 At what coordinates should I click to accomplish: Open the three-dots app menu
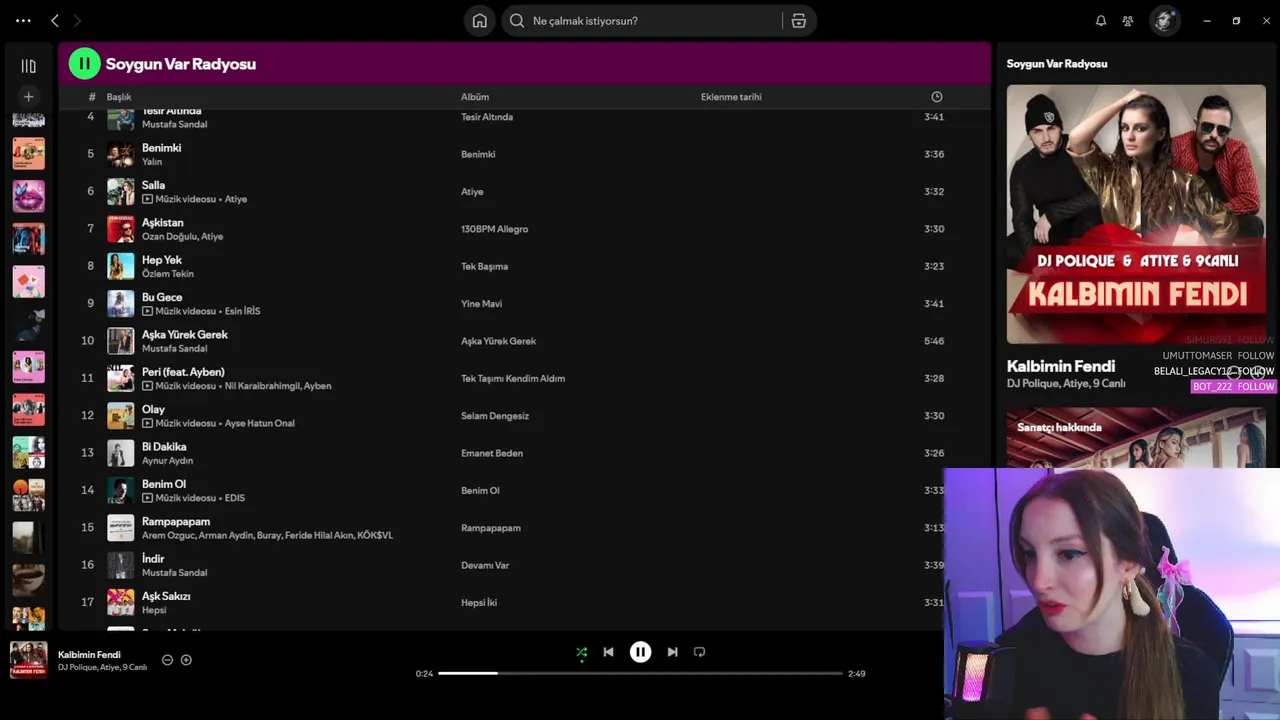[23, 20]
